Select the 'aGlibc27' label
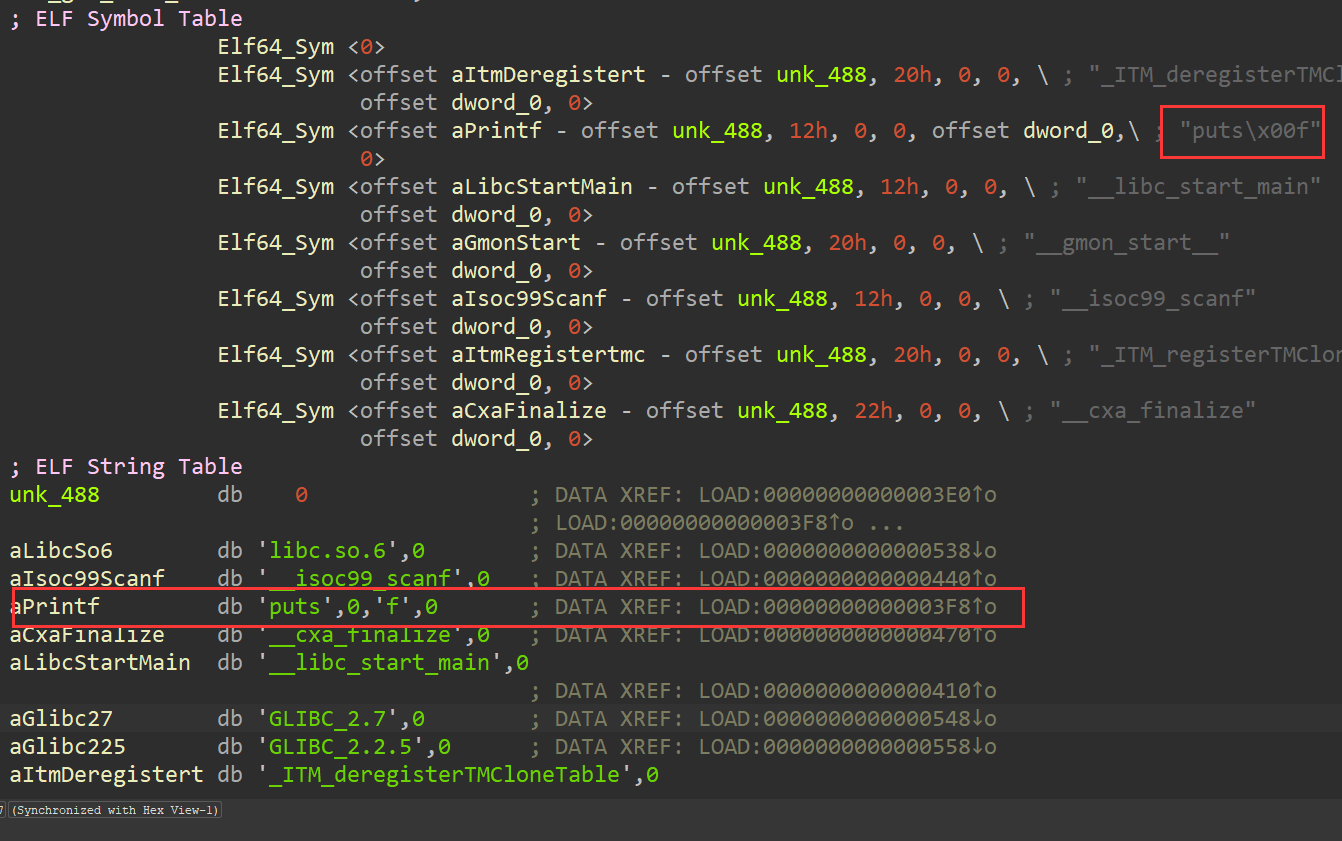The image size is (1342, 841). [x=62, y=719]
